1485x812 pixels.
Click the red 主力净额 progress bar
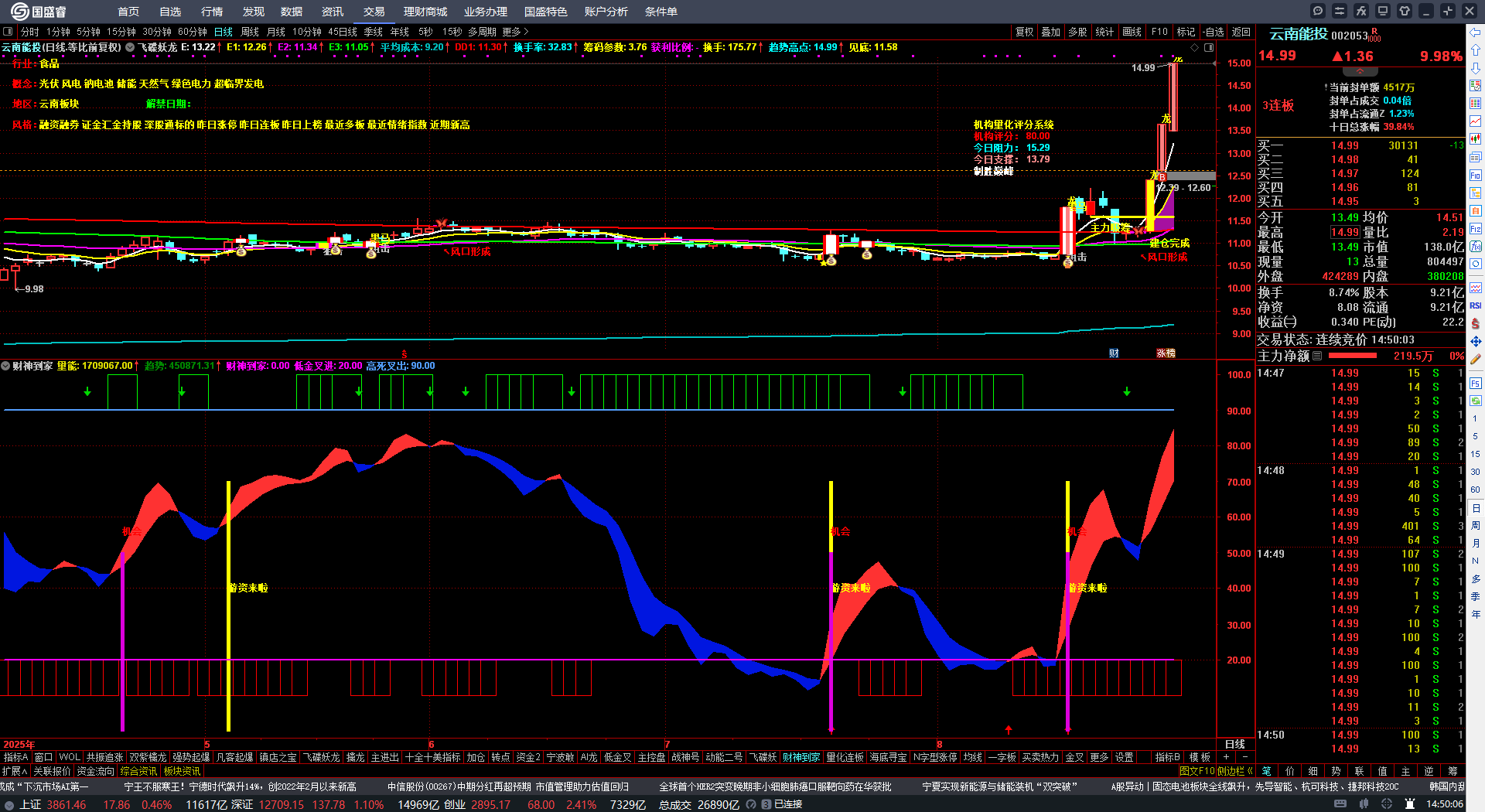(1352, 356)
